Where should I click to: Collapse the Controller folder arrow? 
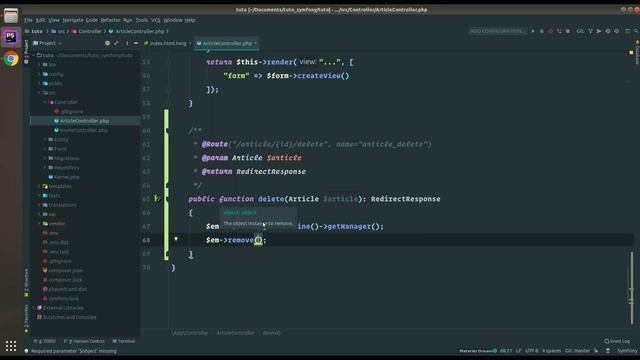(x=45, y=102)
